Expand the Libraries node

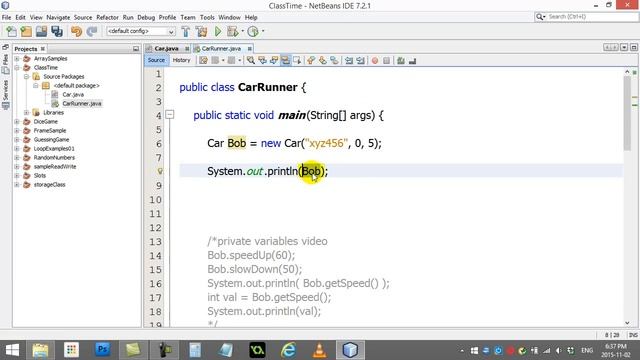(x=27, y=113)
